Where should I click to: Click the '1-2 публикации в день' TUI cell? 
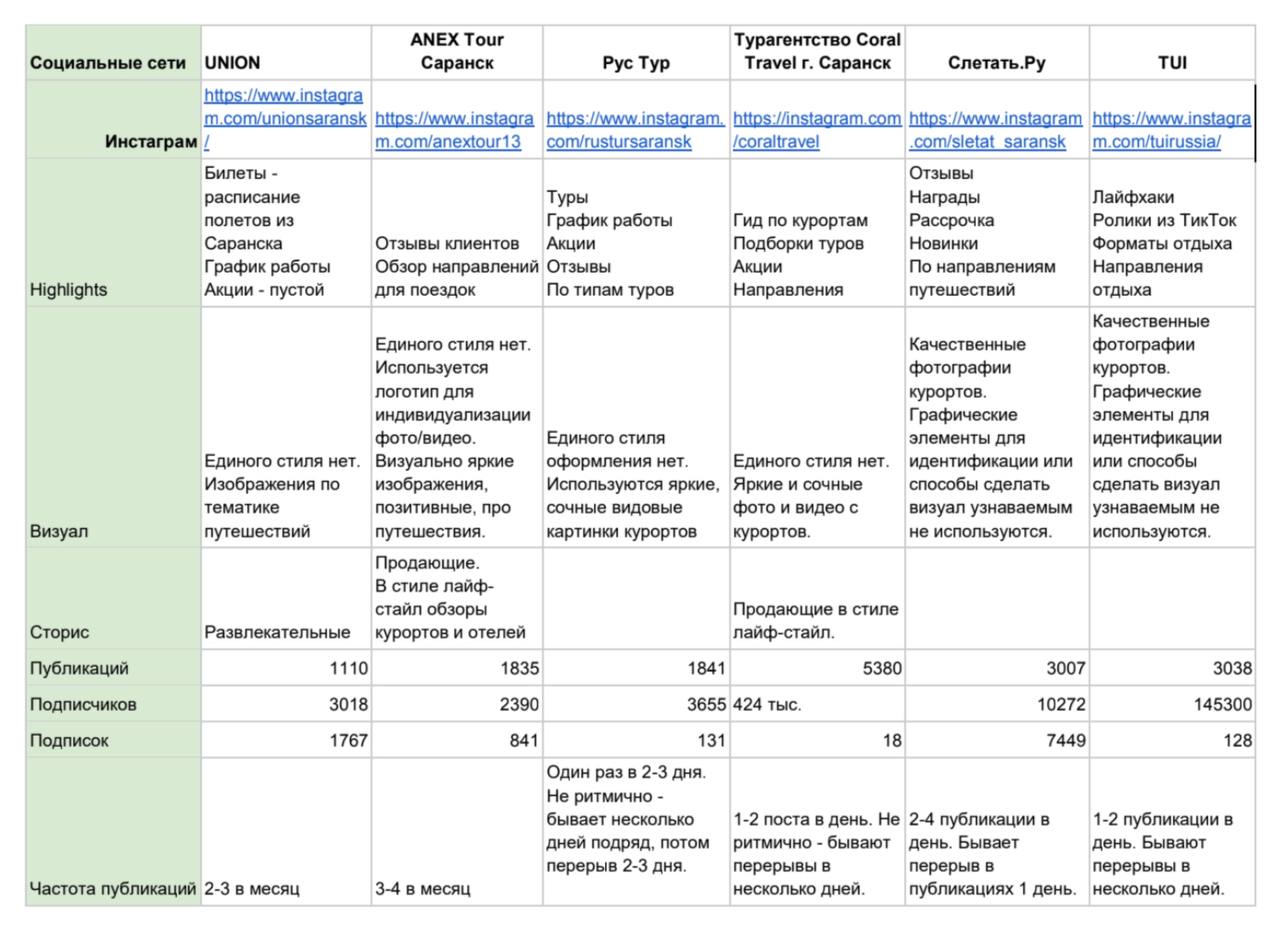point(1172,832)
